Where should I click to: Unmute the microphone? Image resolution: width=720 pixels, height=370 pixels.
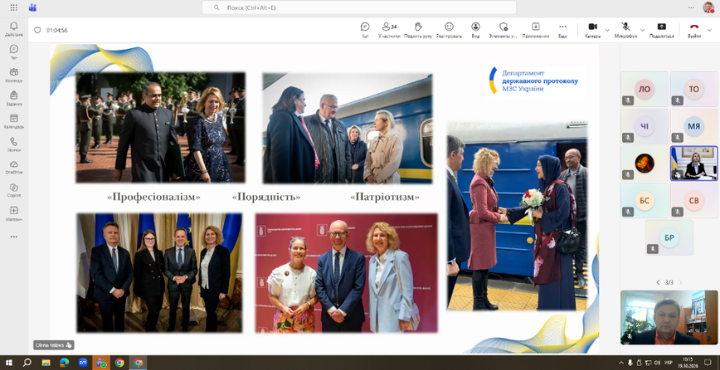click(625, 30)
